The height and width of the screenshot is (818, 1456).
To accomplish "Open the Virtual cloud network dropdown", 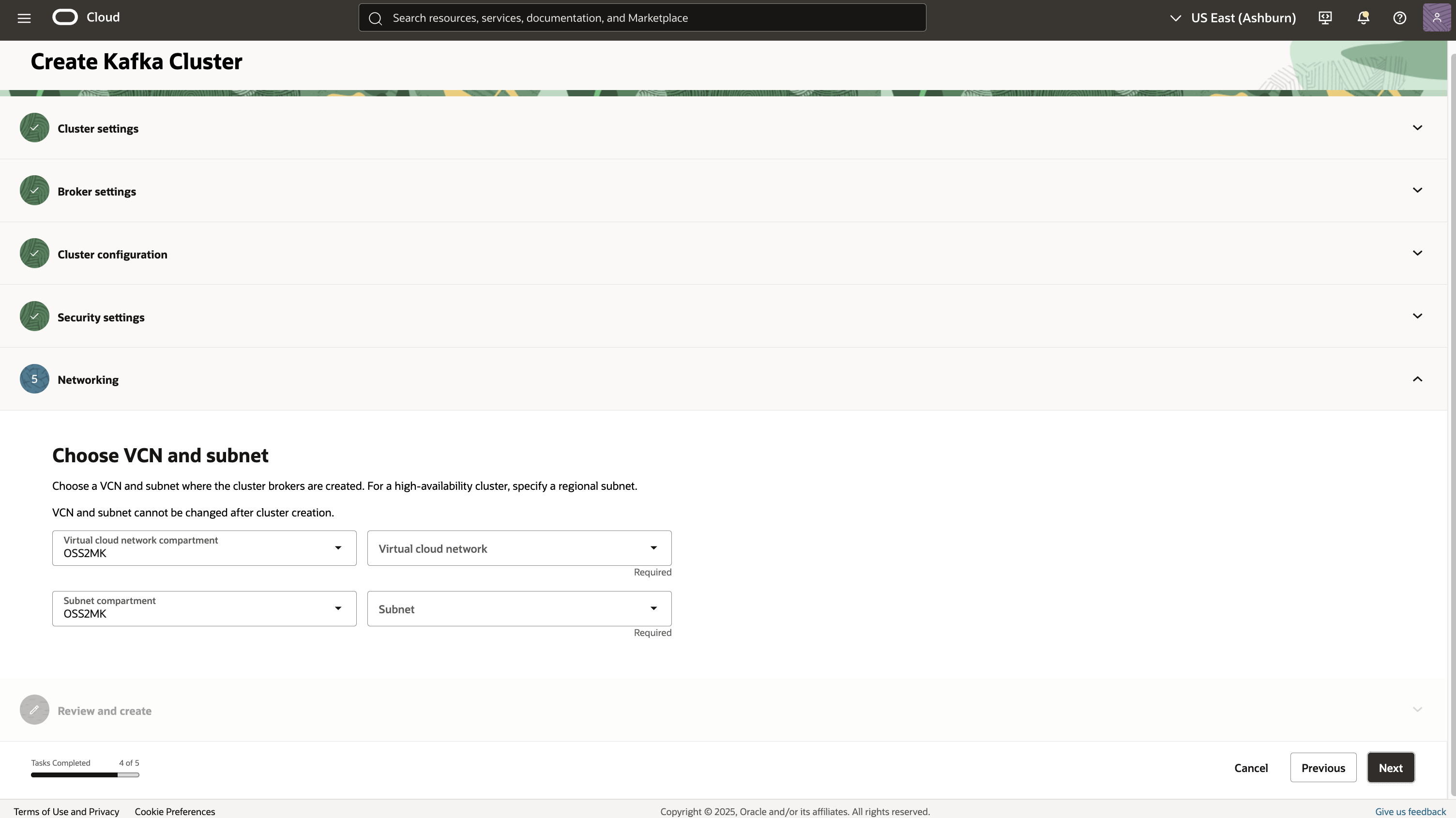I will [x=519, y=548].
